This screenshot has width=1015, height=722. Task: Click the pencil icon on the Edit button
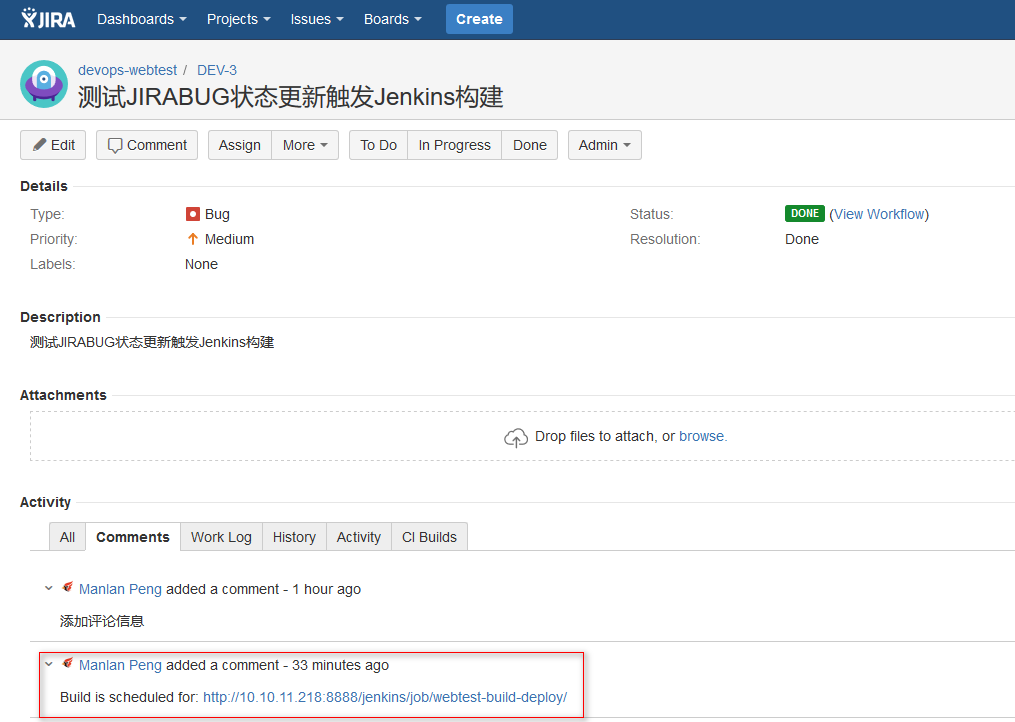39,144
